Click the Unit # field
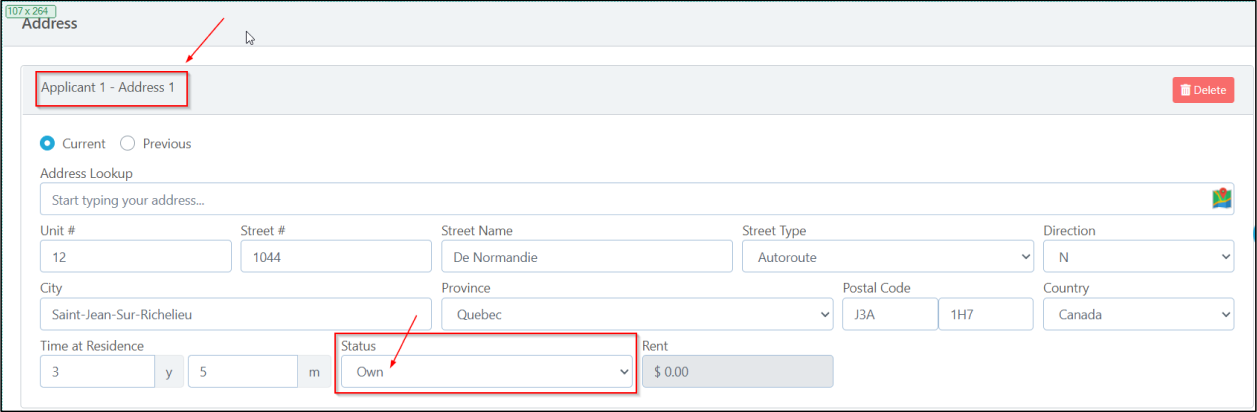Viewport: 1257px width, 412px height. tap(135, 257)
